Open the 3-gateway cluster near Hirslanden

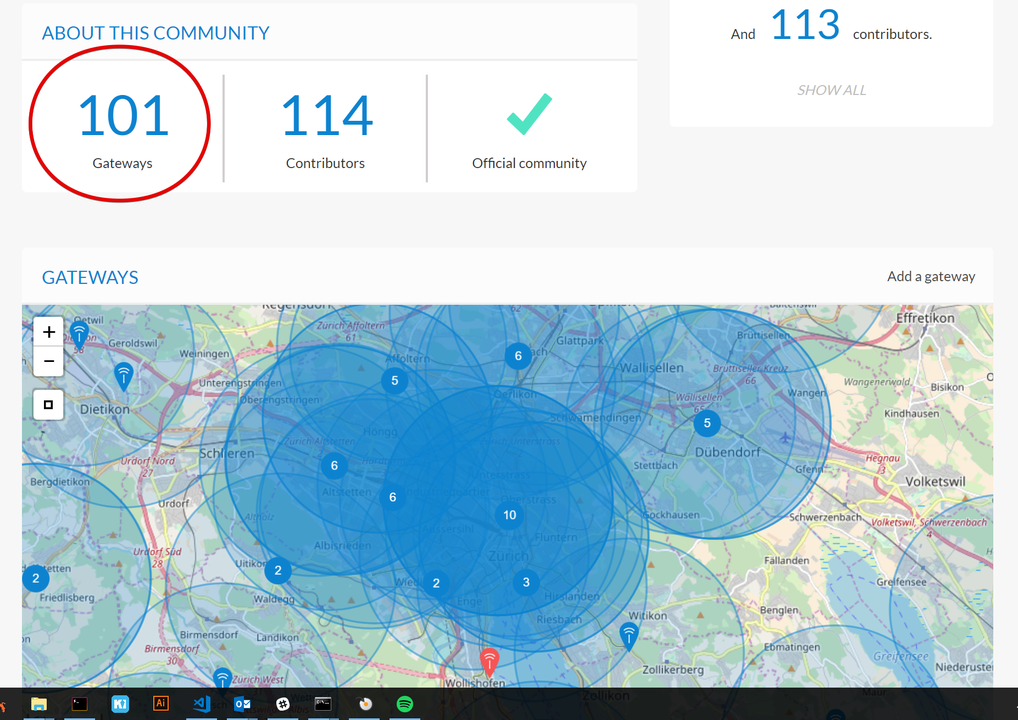point(526,582)
